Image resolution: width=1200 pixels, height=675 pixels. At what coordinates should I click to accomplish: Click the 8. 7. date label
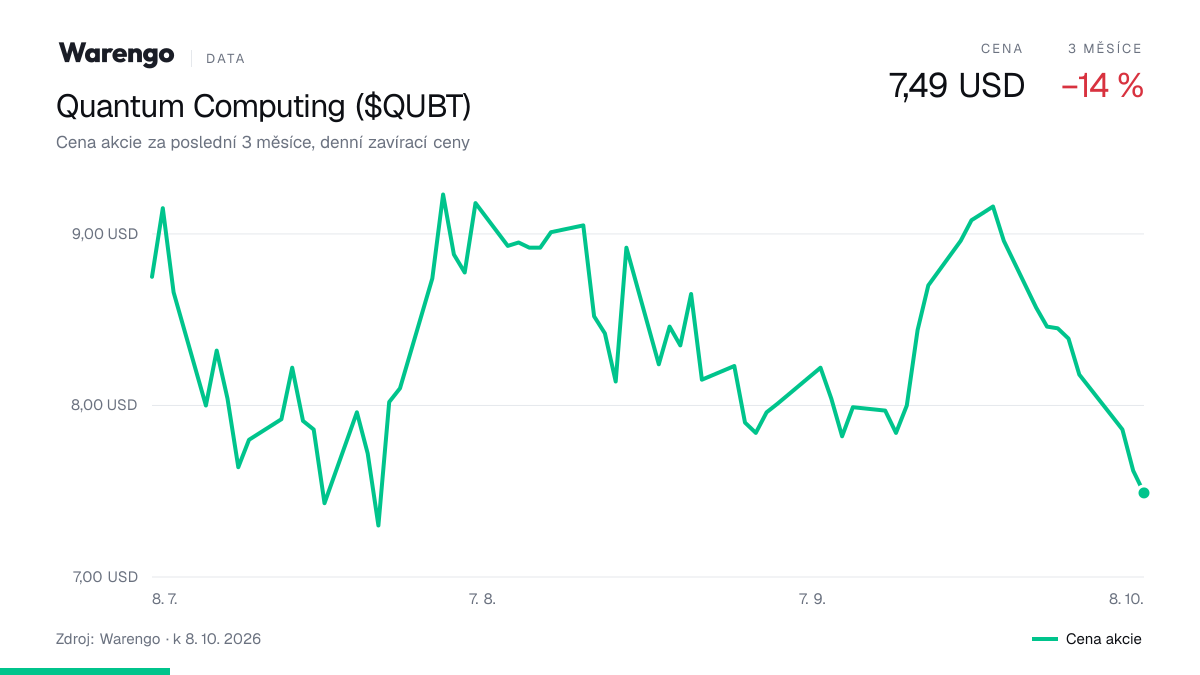click(165, 599)
